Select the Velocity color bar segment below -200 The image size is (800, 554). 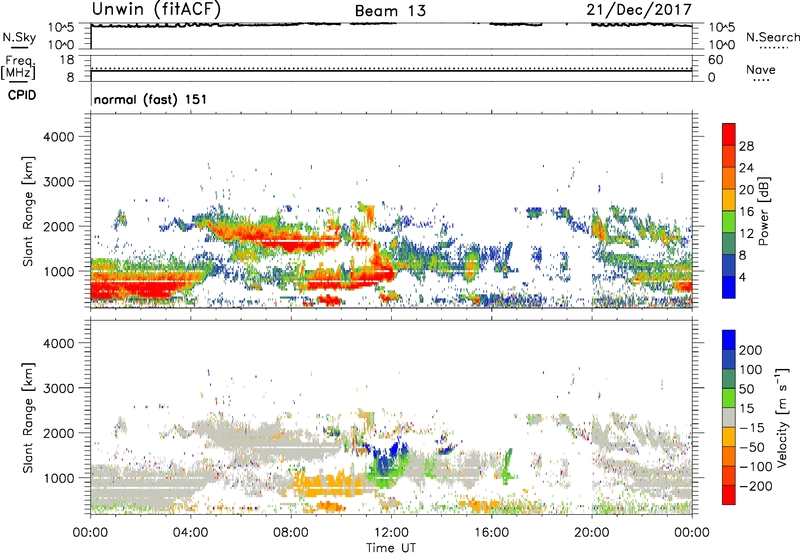pyautogui.click(x=729, y=495)
